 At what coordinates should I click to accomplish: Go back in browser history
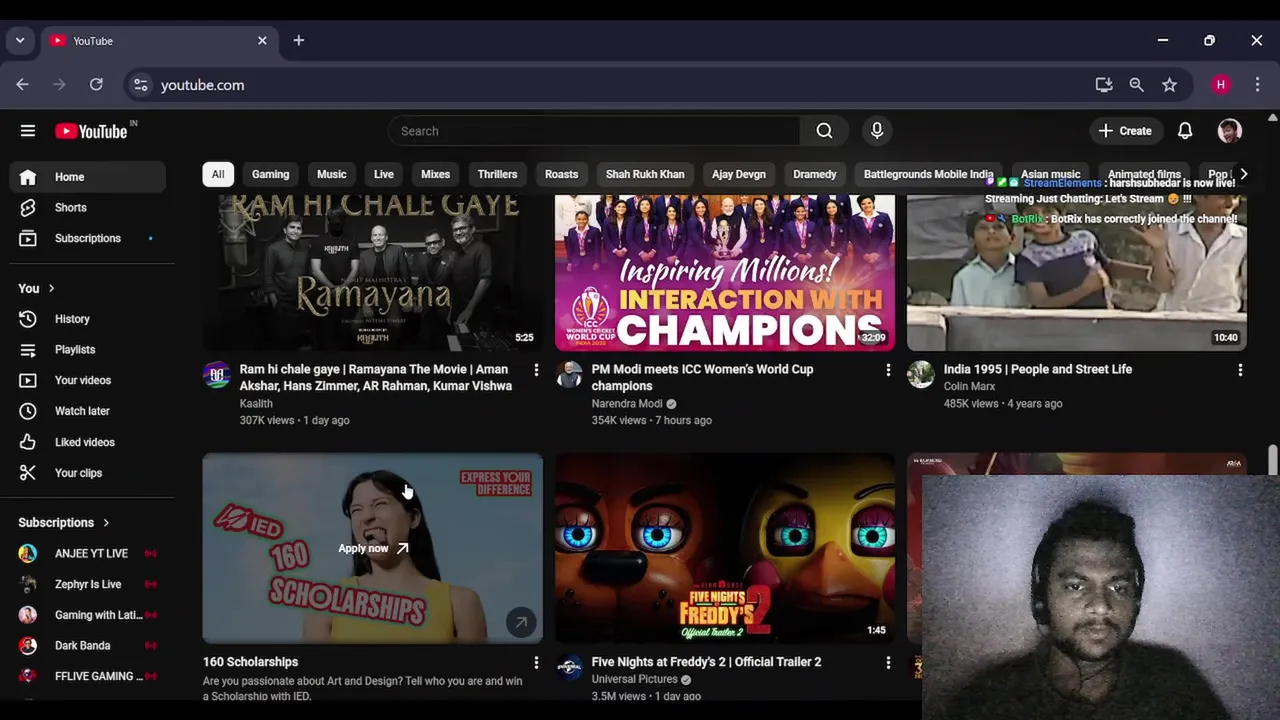[23, 85]
